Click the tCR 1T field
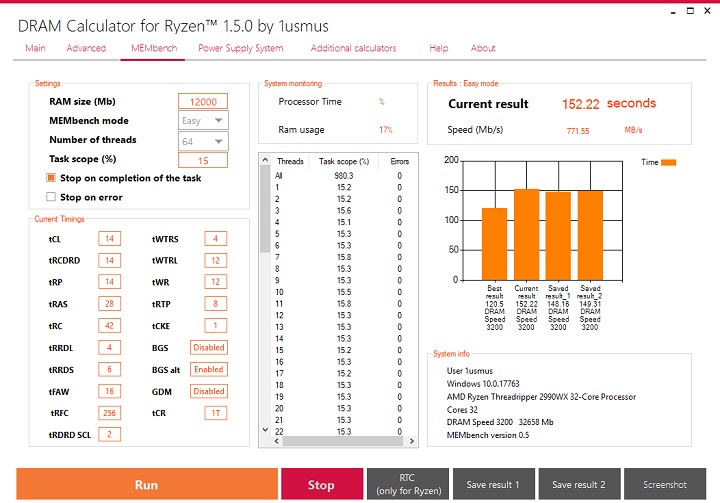 pyautogui.click(x=215, y=413)
